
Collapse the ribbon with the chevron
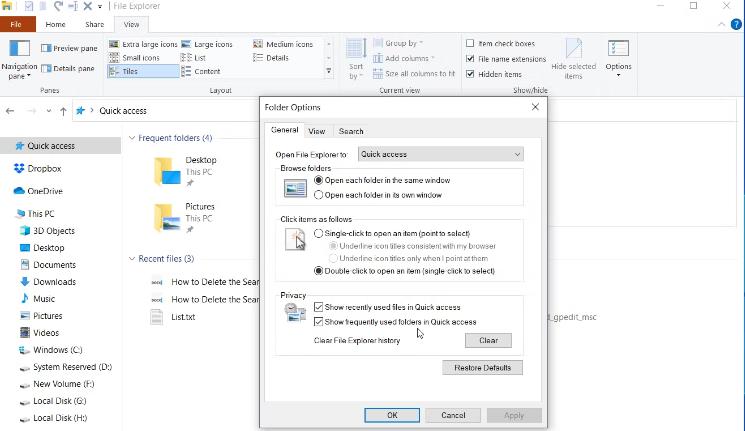(721, 24)
